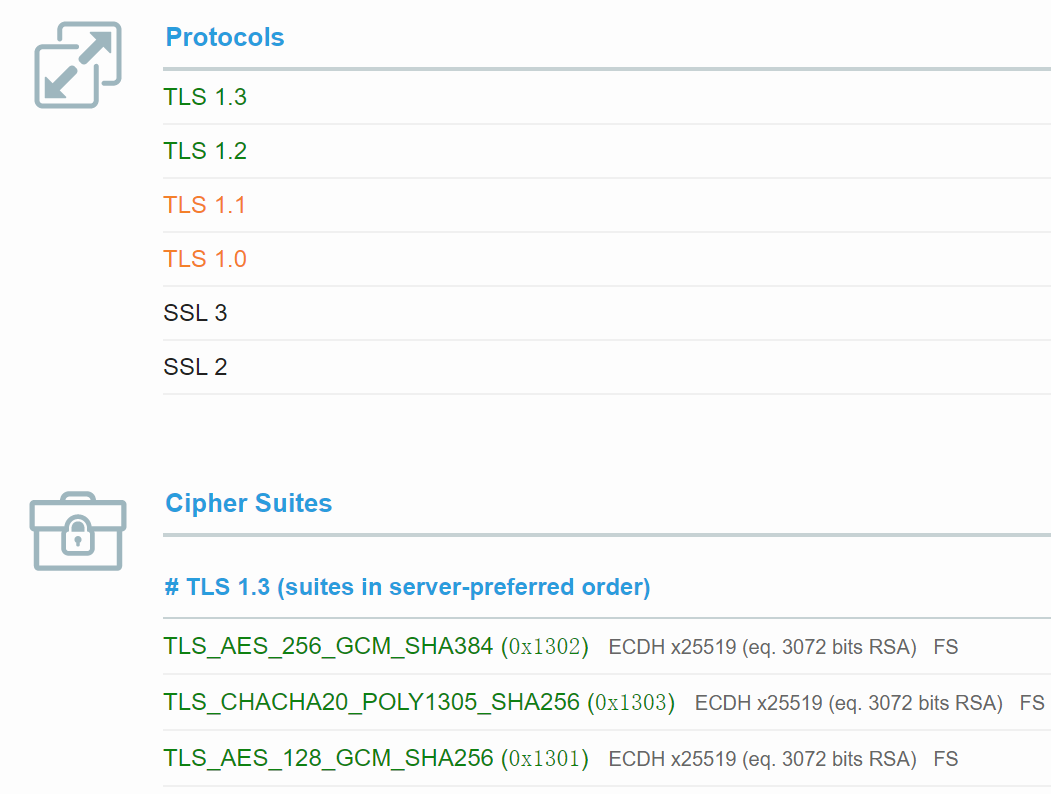Screen dimensions: 1051x794
Task: Click the orange TLS 1.0 protocol entry
Action: coord(205,260)
